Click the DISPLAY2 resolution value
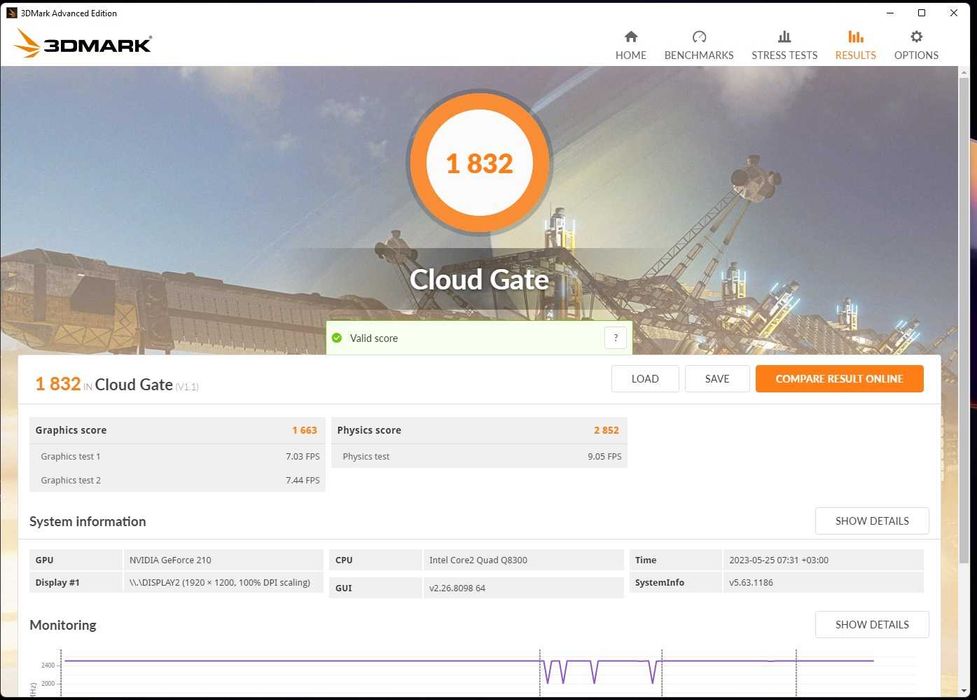The width and height of the screenshot is (977, 700). (x=219, y=582)
